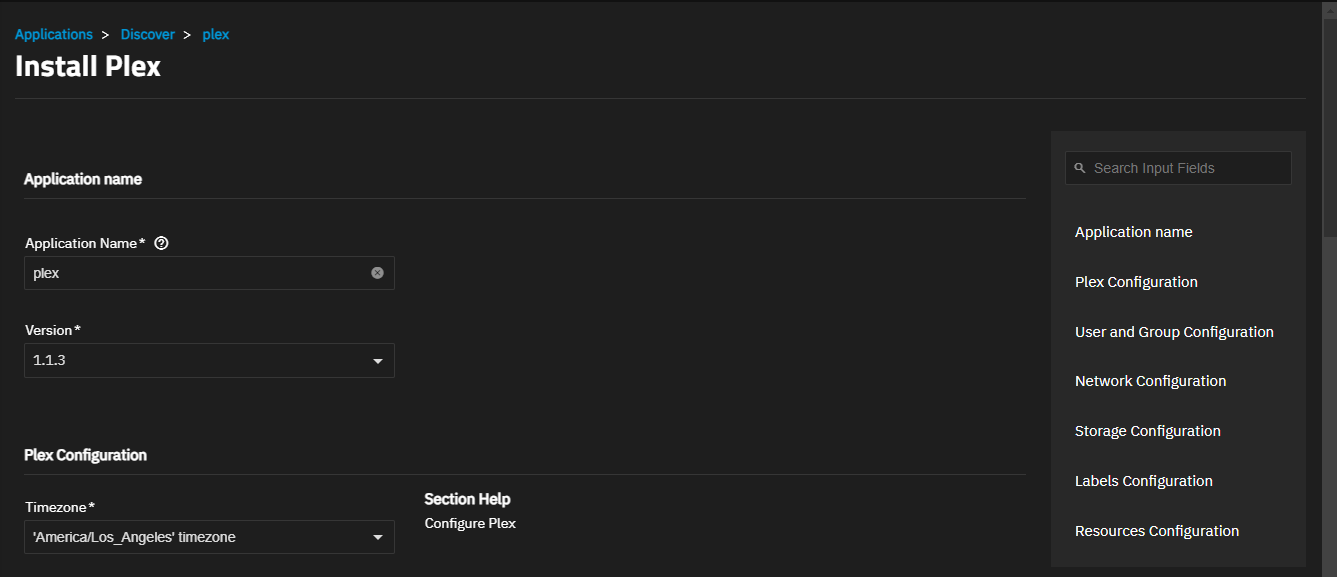Click the Application Name help question mark icon
Viewport: 1337px width, 577px height.
click(161, 243)
